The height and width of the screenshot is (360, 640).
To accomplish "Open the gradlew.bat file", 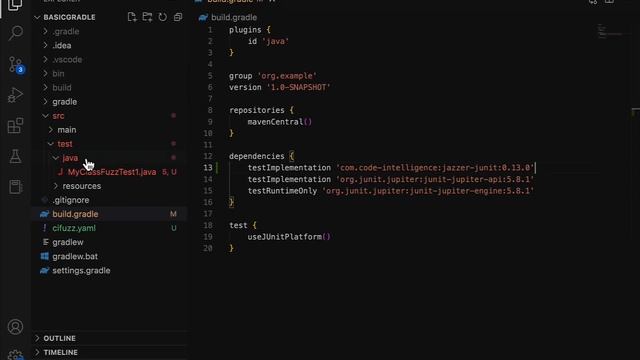I will [x=75, y=256].
